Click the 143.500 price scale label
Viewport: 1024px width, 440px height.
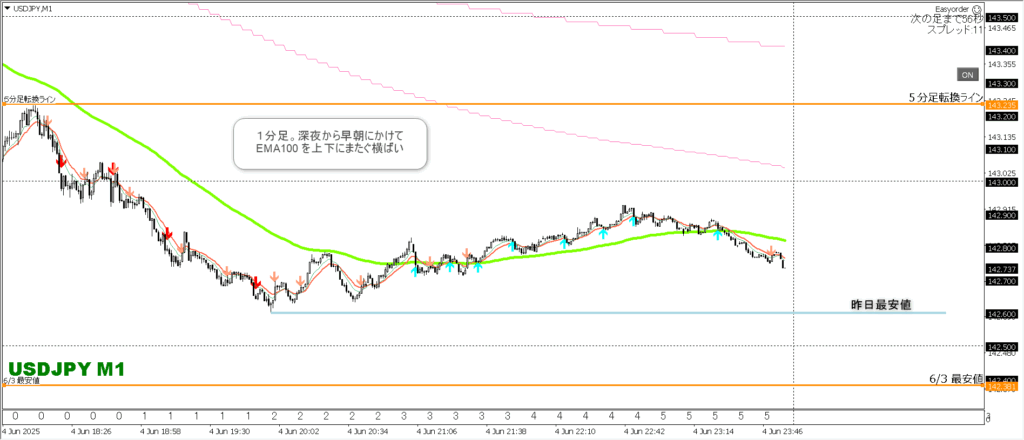click(x=1002, y=18)
